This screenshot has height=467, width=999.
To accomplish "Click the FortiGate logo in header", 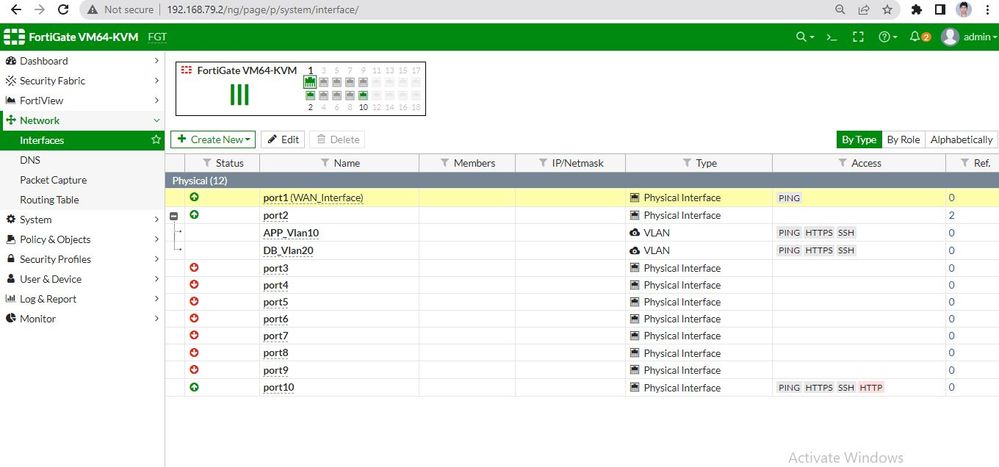I will click(x=14, y=37).
